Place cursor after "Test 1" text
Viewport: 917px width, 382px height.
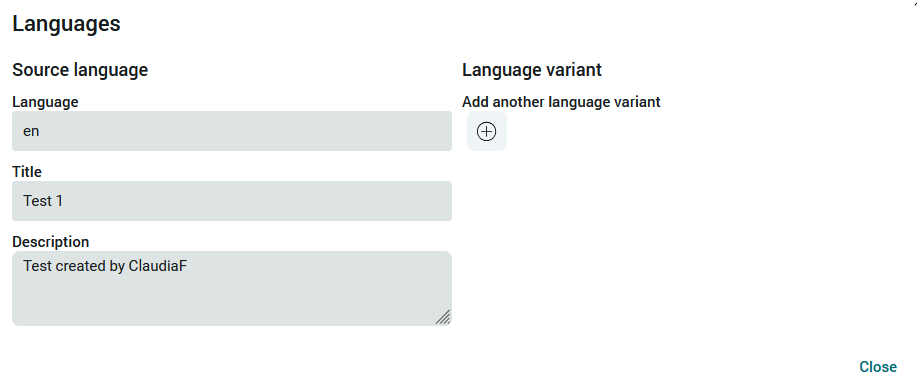pos(64,201)
